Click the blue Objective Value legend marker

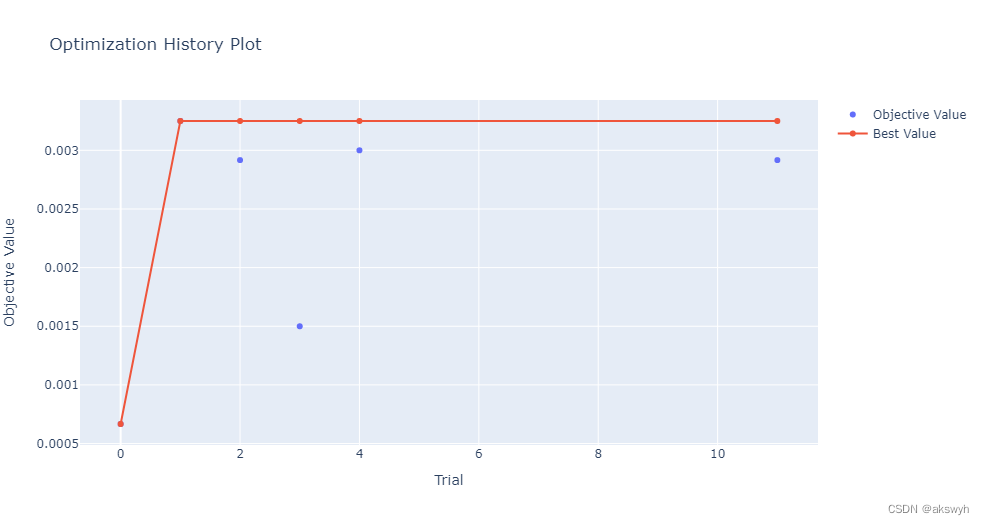click(852, 114)
